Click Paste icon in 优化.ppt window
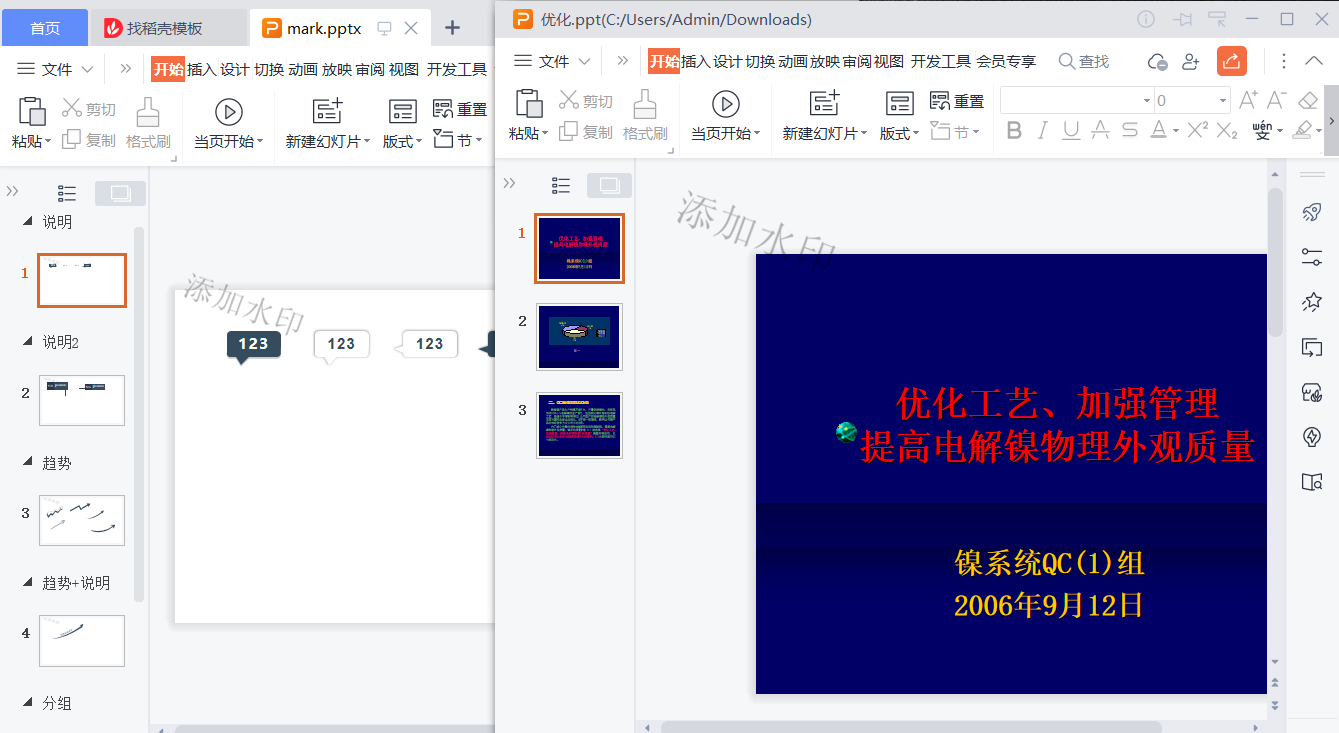 [529, 103]
